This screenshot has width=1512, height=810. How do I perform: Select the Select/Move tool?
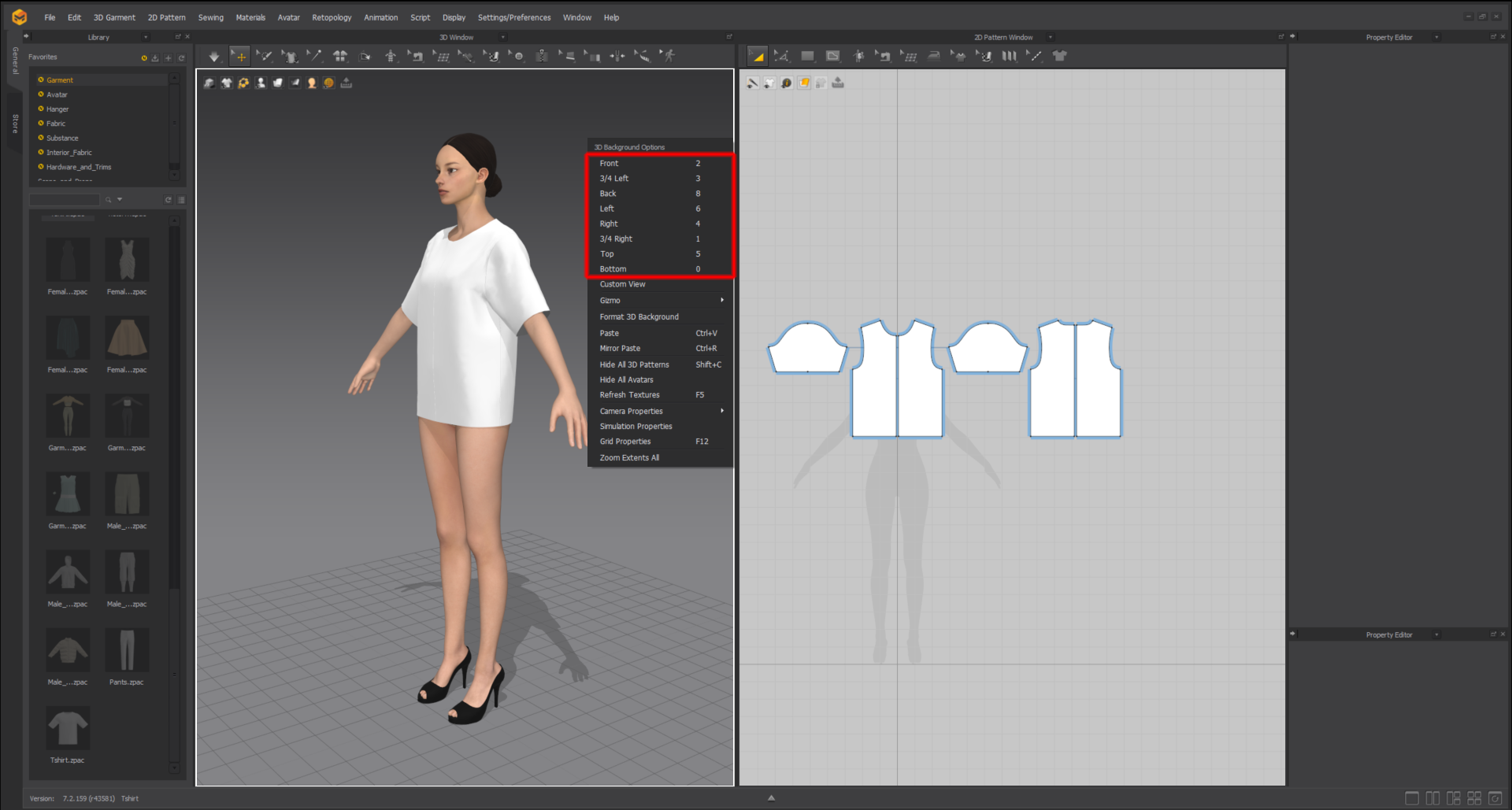pos(239,56)
